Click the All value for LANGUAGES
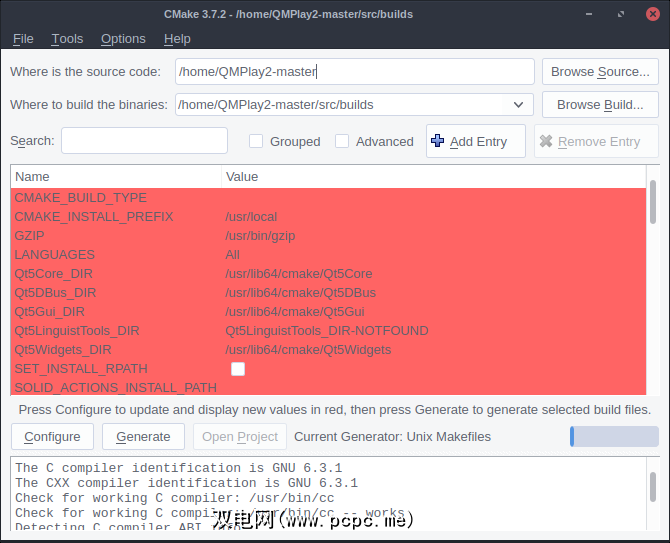This screenshot has width=670, height=543. pyautogui.click(x=232, y=255)
